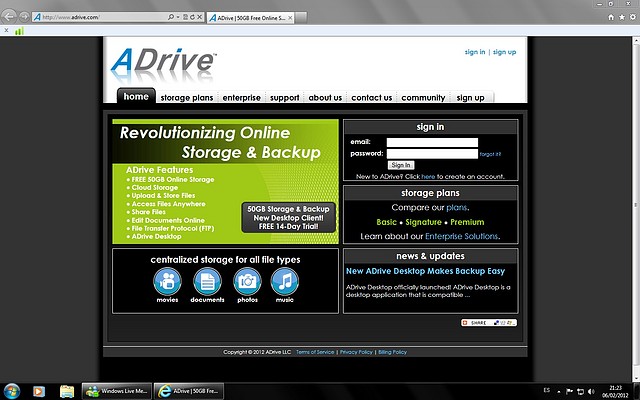Click the 'forgot it?' password link
The height and width of the screenshot is (400, 640).
(490, 154)
